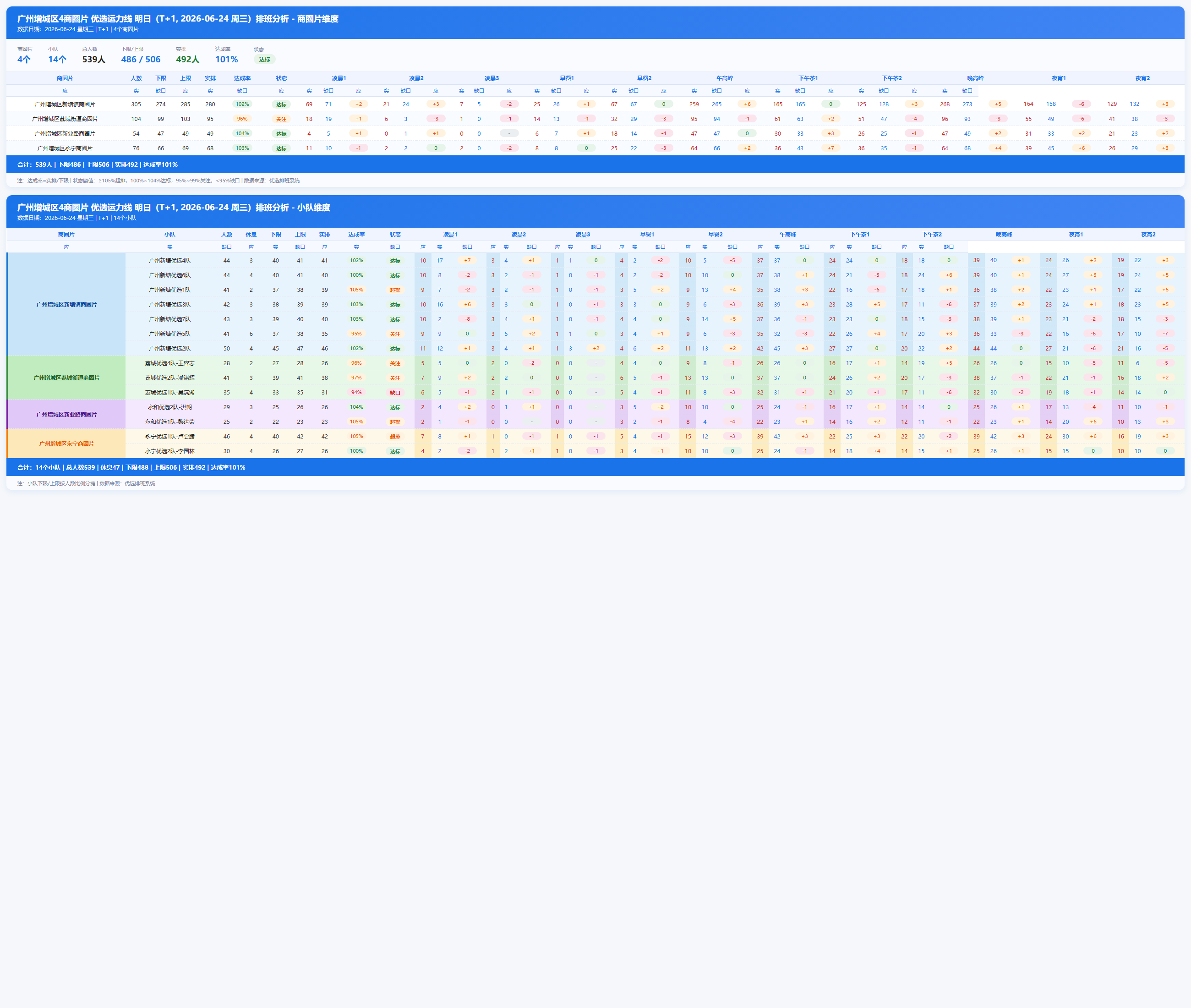Viewport: 1191px width, 1008px height.
Task: Click merged cell 广州增城区永宁商圈片 in team table
Action: tap(66, 444)
